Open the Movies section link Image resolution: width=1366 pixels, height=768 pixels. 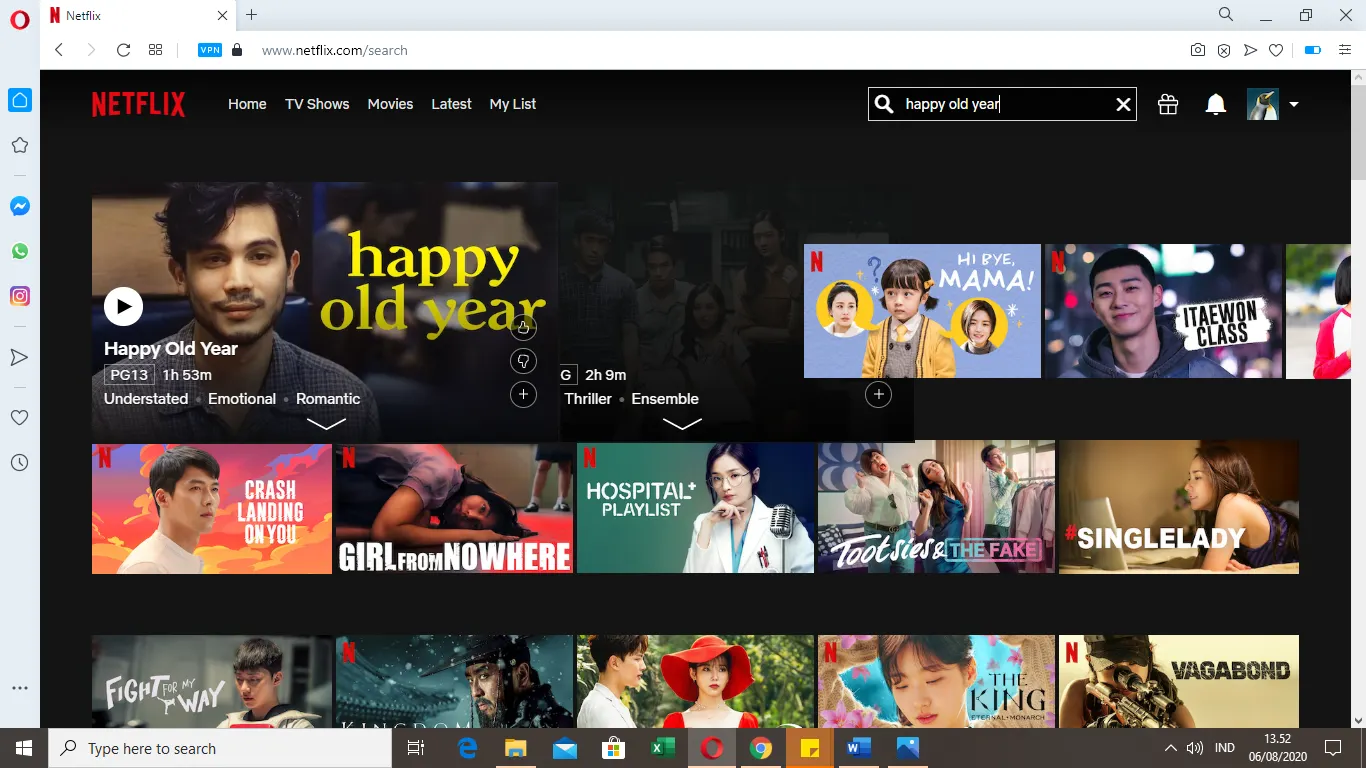tap(390, 104)
